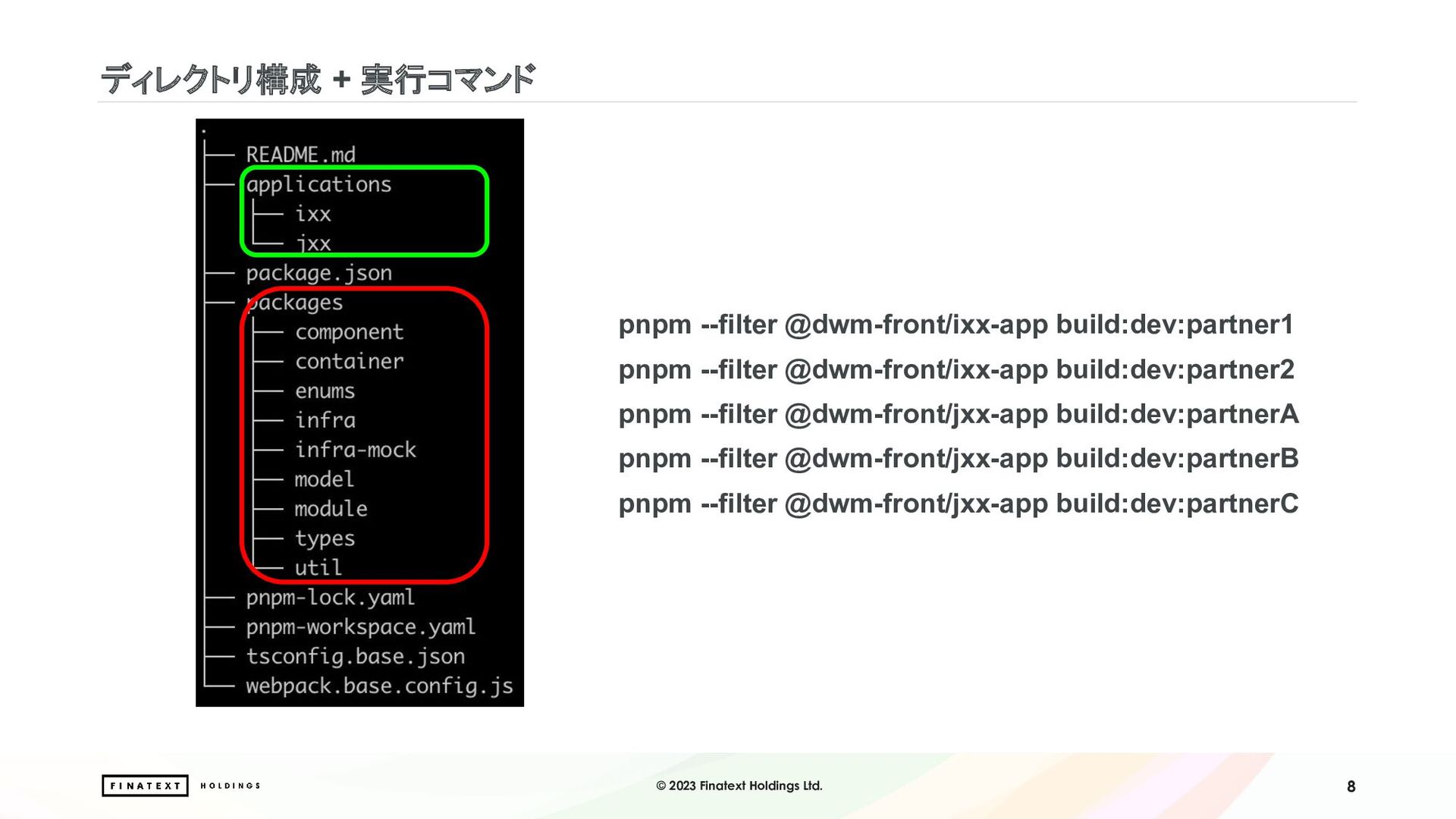Select the infra-mock package
This screenshot has height=819, width=1456.
[x=356, y=450]
